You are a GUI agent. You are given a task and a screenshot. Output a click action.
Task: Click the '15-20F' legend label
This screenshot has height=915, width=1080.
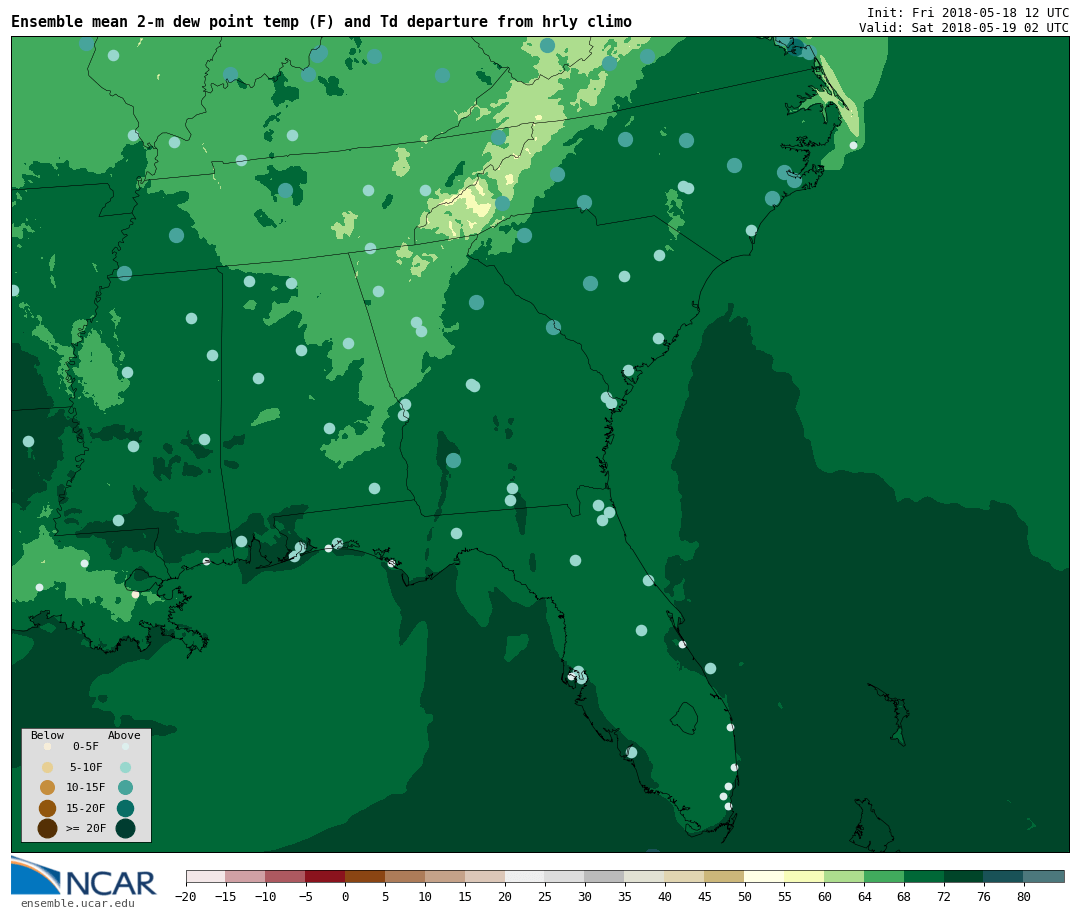[x=86, y=808]
